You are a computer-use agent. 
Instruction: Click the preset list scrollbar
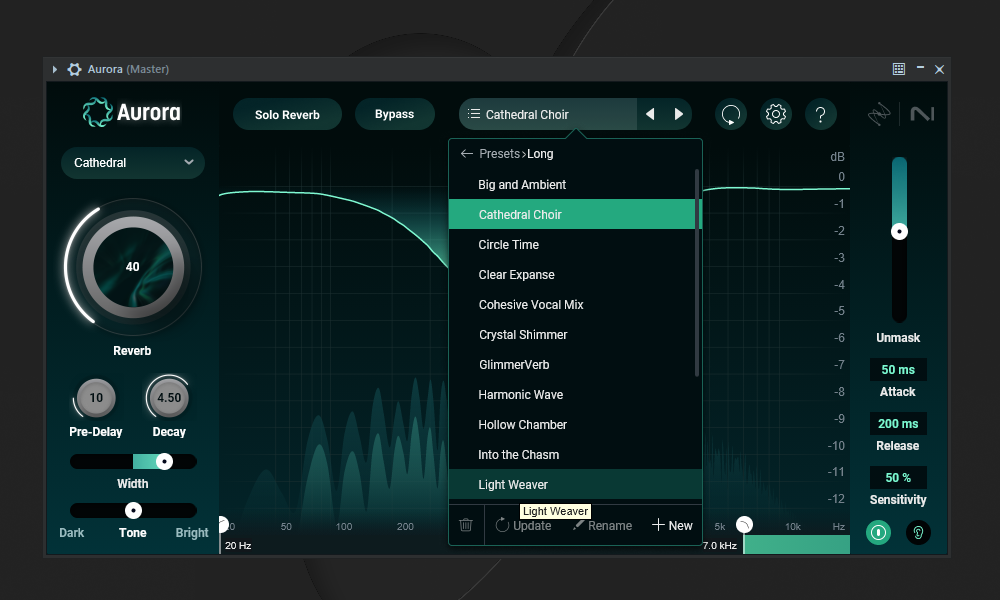(697, 273)
